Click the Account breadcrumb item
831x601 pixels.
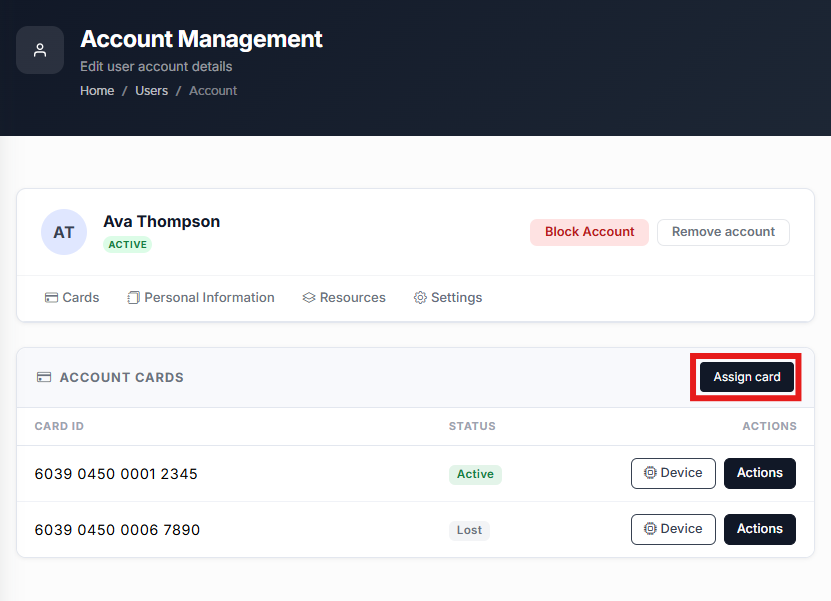(x=213, y=91)
